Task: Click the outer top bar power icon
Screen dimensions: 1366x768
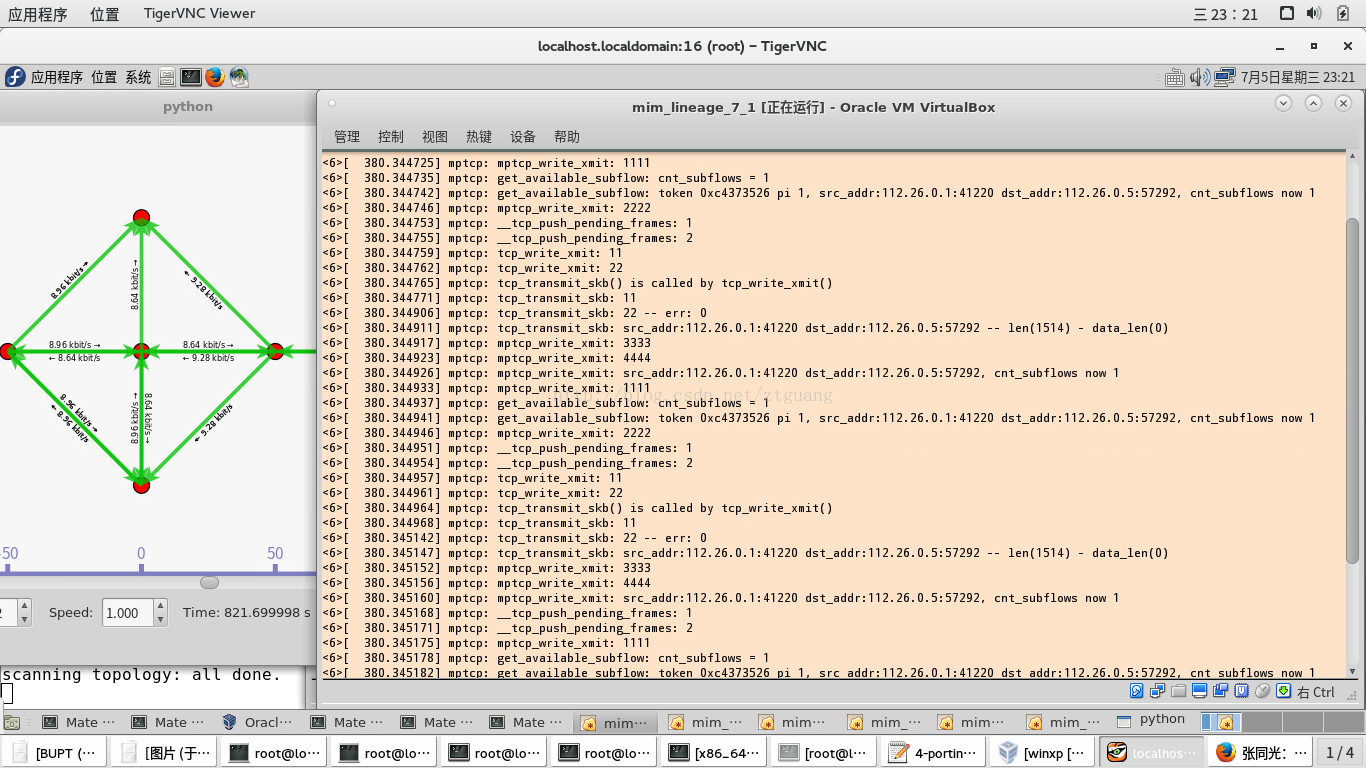Action: (x=1343, y=14)
